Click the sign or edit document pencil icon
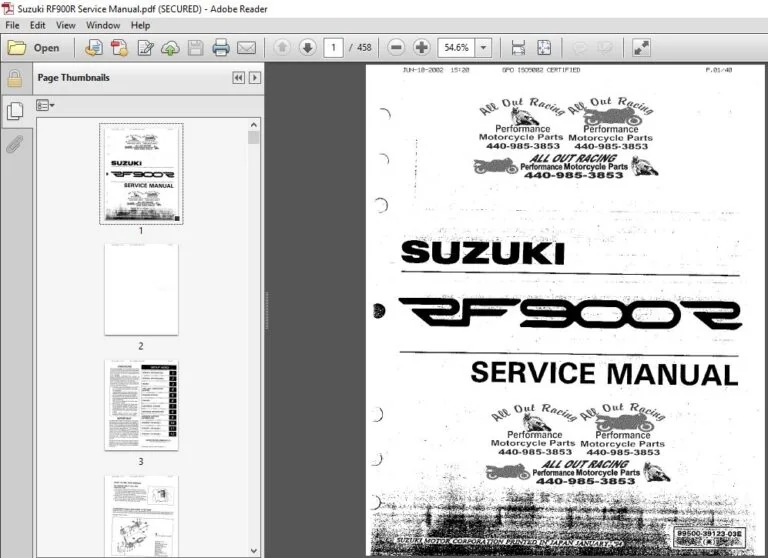 point(145,48)
